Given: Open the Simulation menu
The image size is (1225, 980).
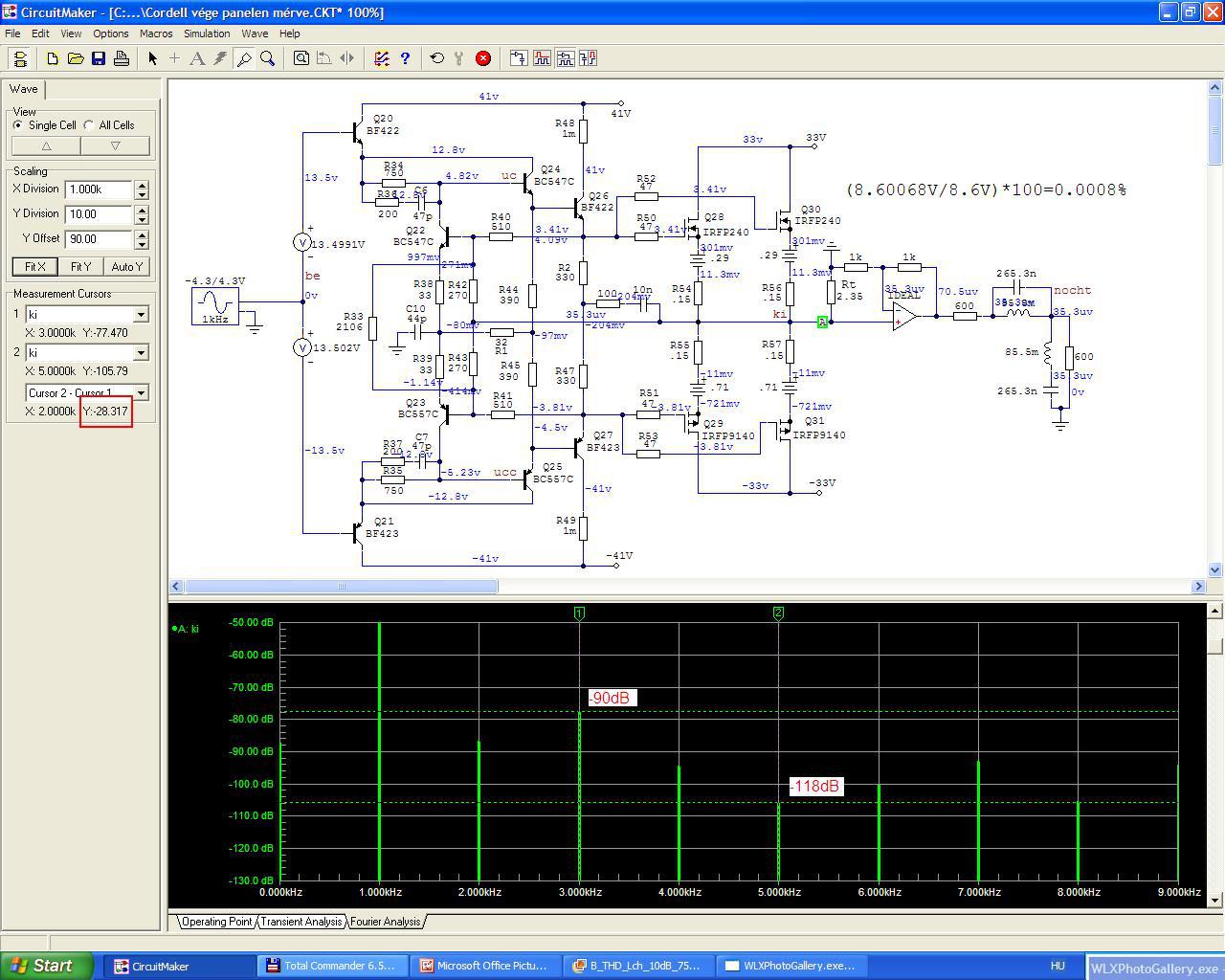Looking at the screenshot, I should tap(207, 33).
